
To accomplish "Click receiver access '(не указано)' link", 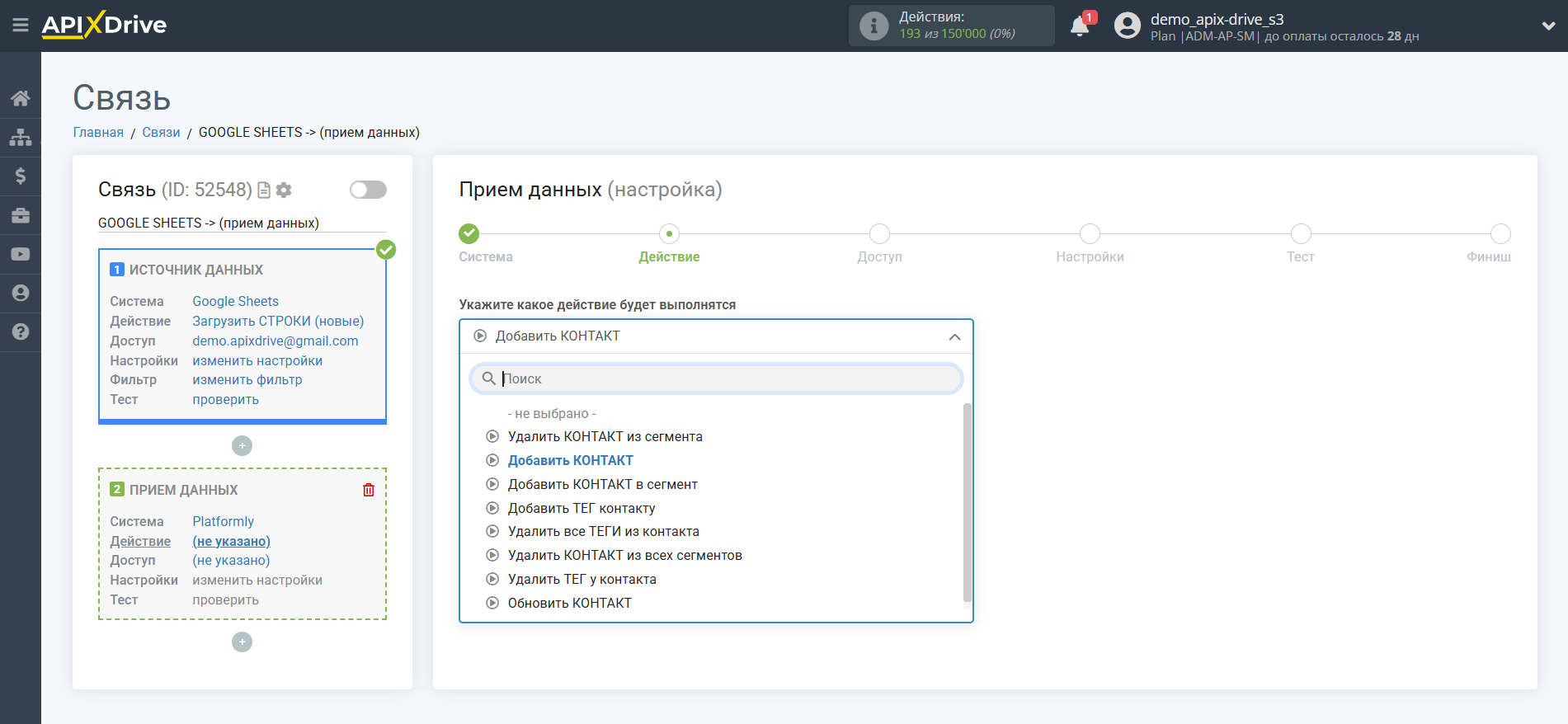I will (231, 560).
